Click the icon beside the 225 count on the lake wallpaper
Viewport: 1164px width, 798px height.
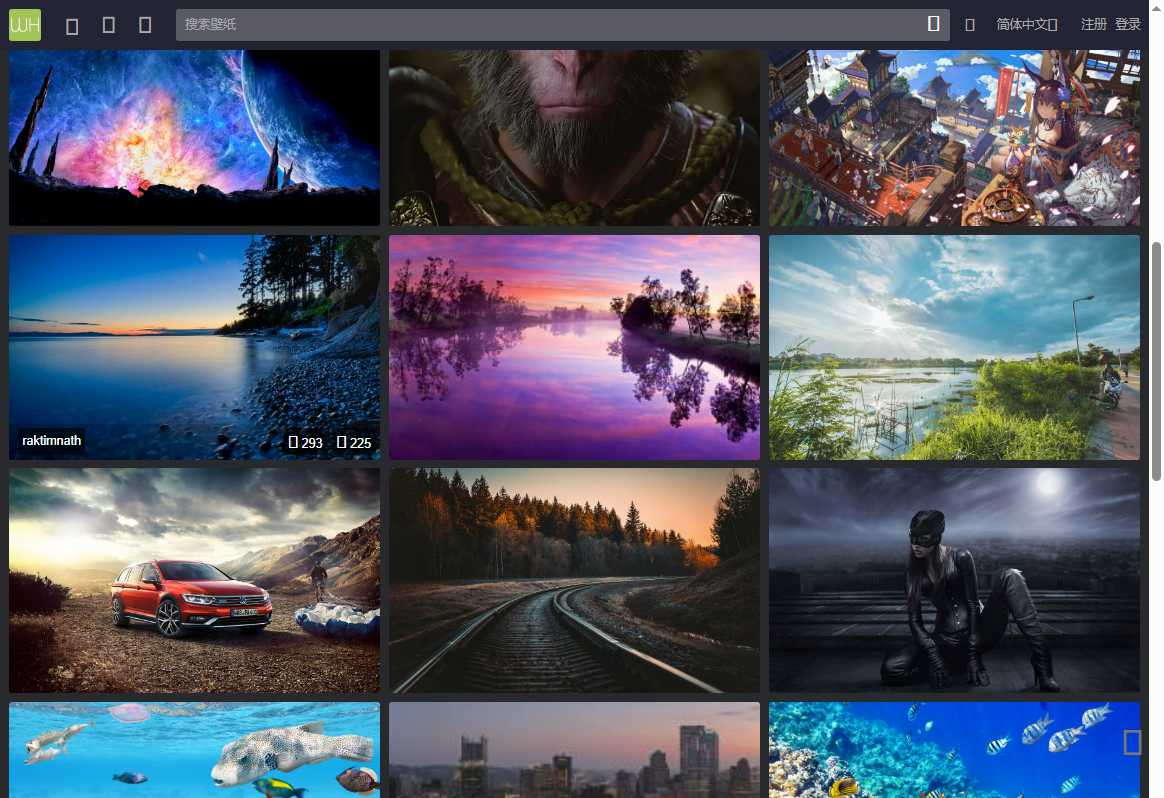(x=341, y=442)
